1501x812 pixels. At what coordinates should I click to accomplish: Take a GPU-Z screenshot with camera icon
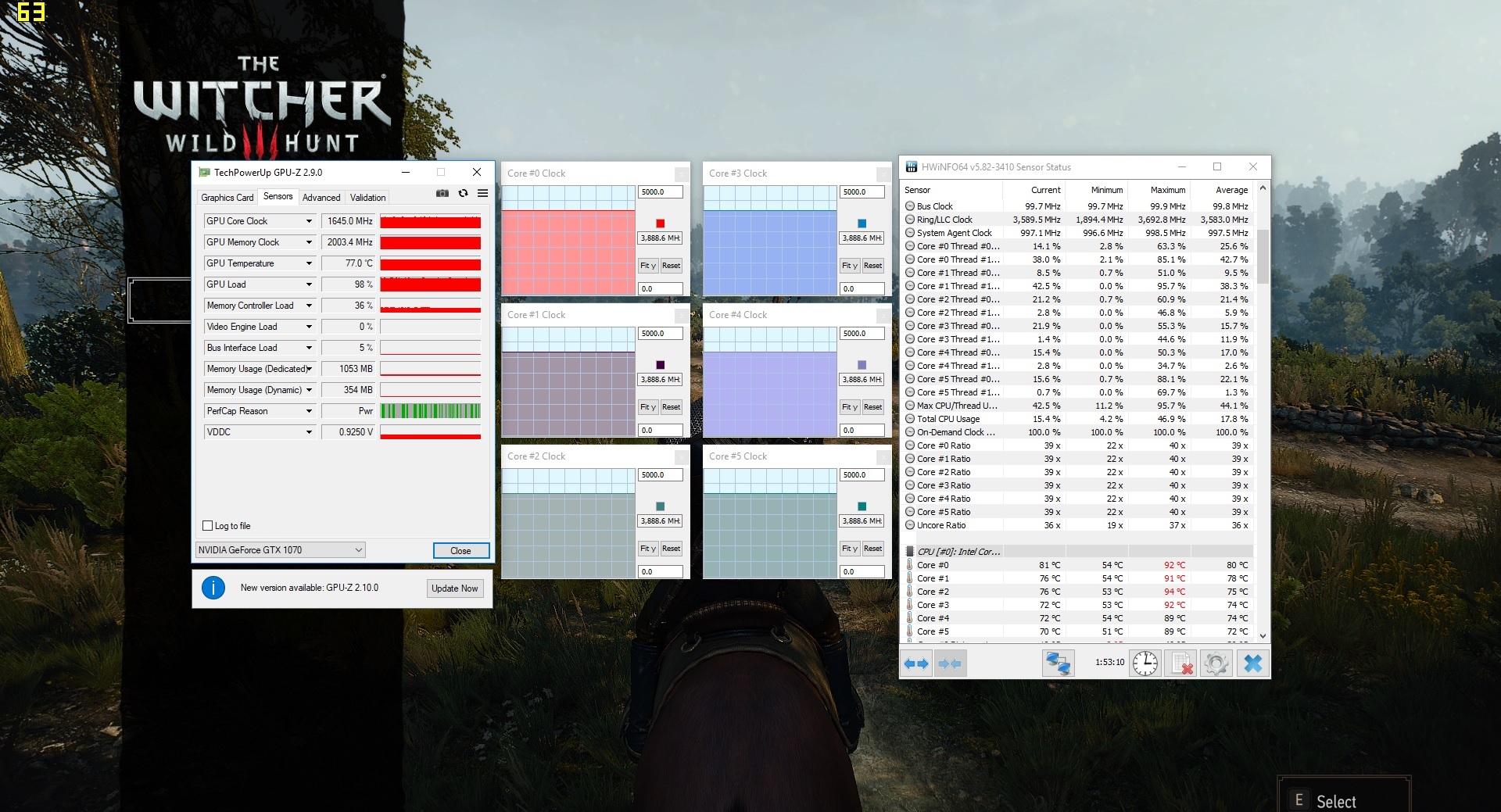click(x=442, y=193)
